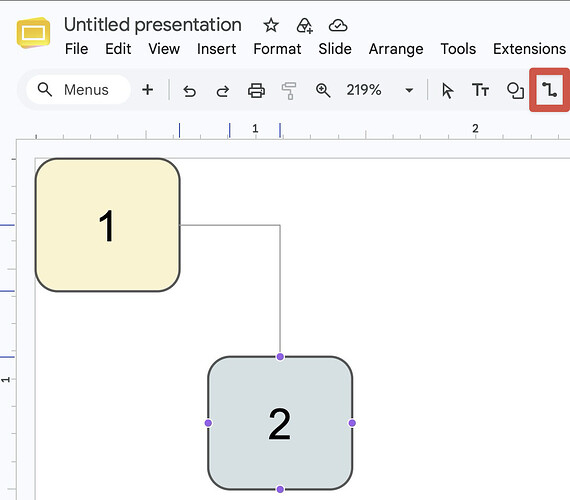This screenshot has height=500, width=570.
Task: Click the Zoom magnifier icon
Action: [323, 90]
